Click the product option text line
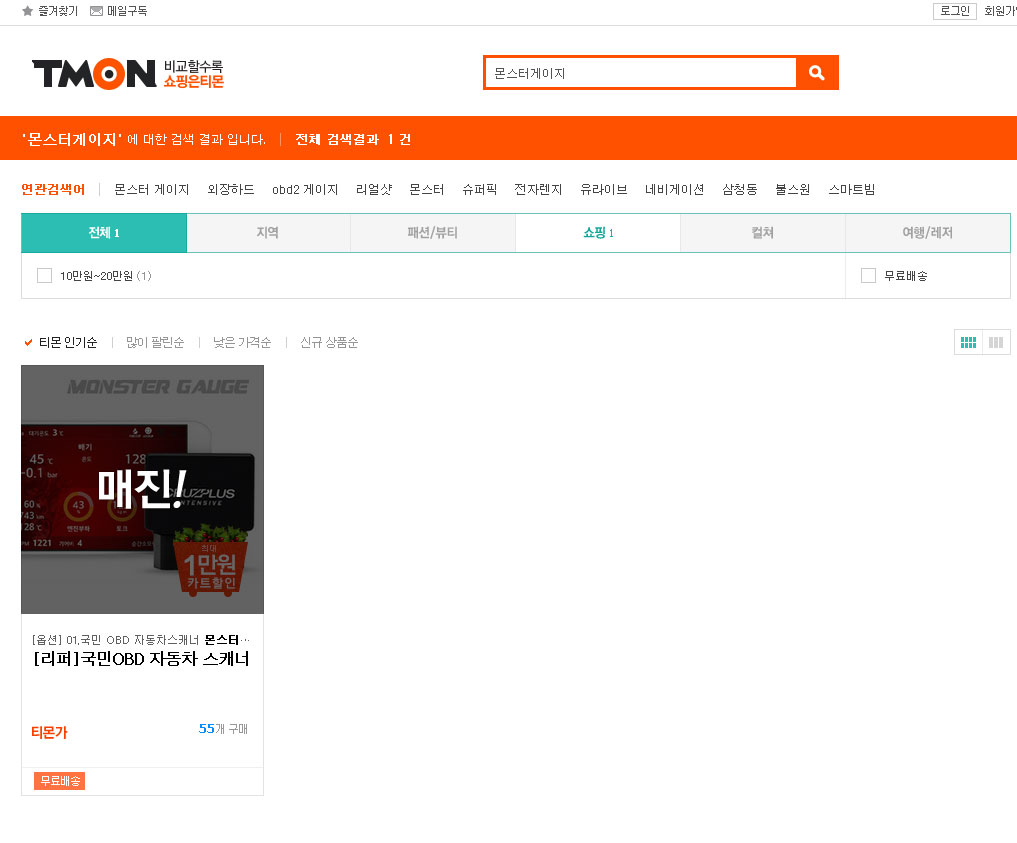The height and width of the screenshot is (843, 1017). [141, 640]
